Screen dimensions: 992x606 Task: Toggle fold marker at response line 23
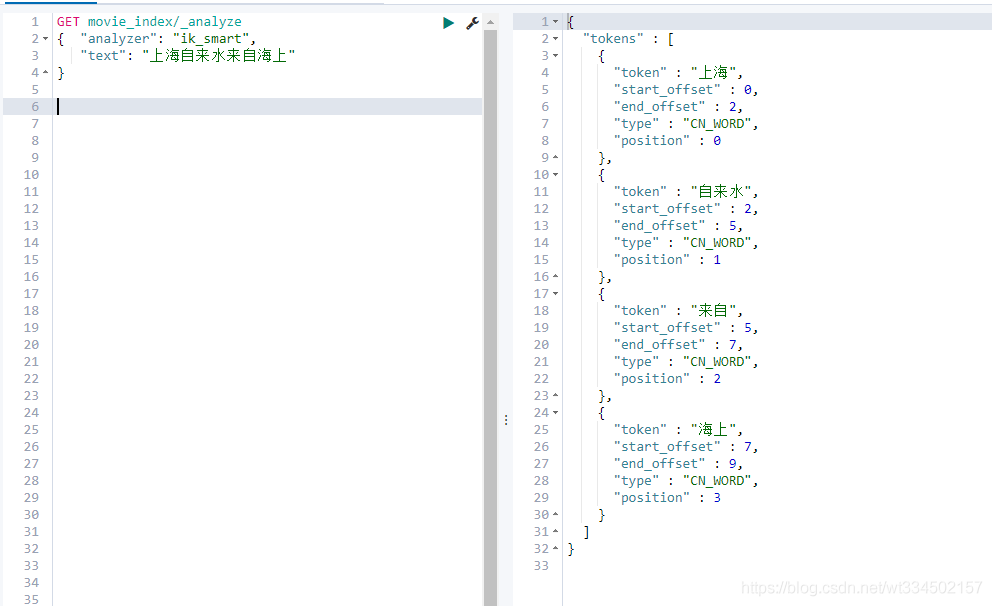tap(555, 395)
